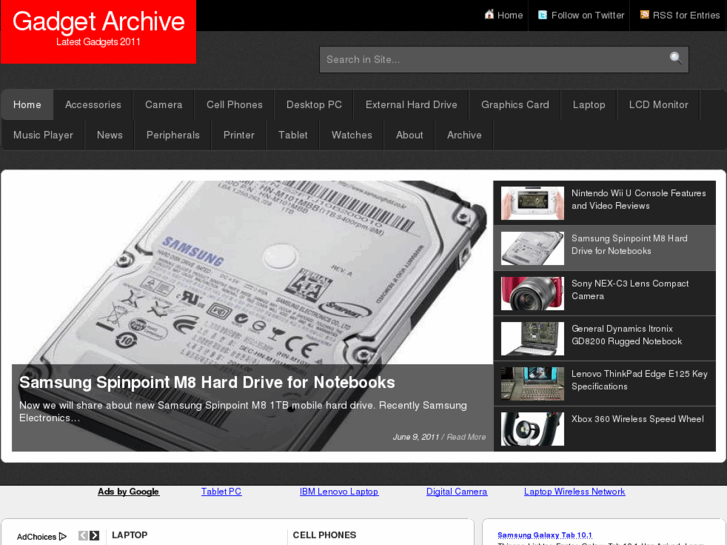Screen dimensions: 727x545
Task: Open the Home navigation tab
Action: (x=27, y=105)
